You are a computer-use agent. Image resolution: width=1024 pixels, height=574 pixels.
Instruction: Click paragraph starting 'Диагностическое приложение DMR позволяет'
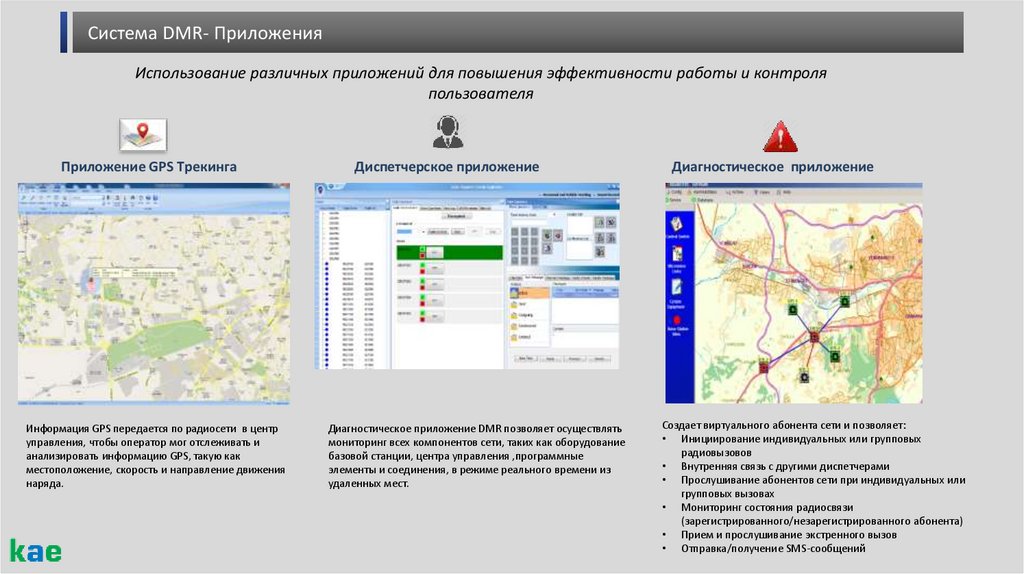[x=477, y=456]
